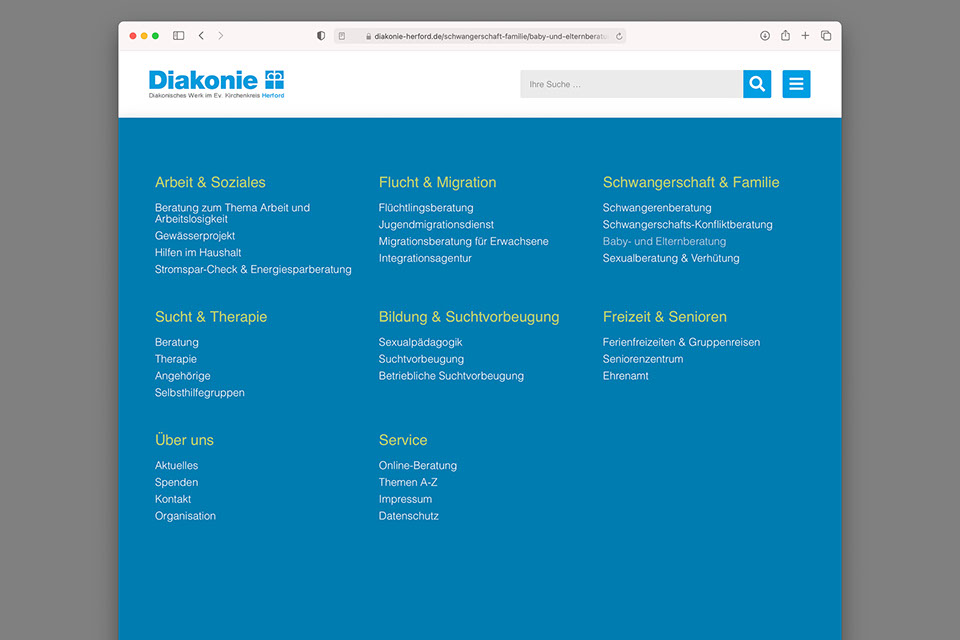Open the Flüchtlingsberatung link

(x=426, y=208)
